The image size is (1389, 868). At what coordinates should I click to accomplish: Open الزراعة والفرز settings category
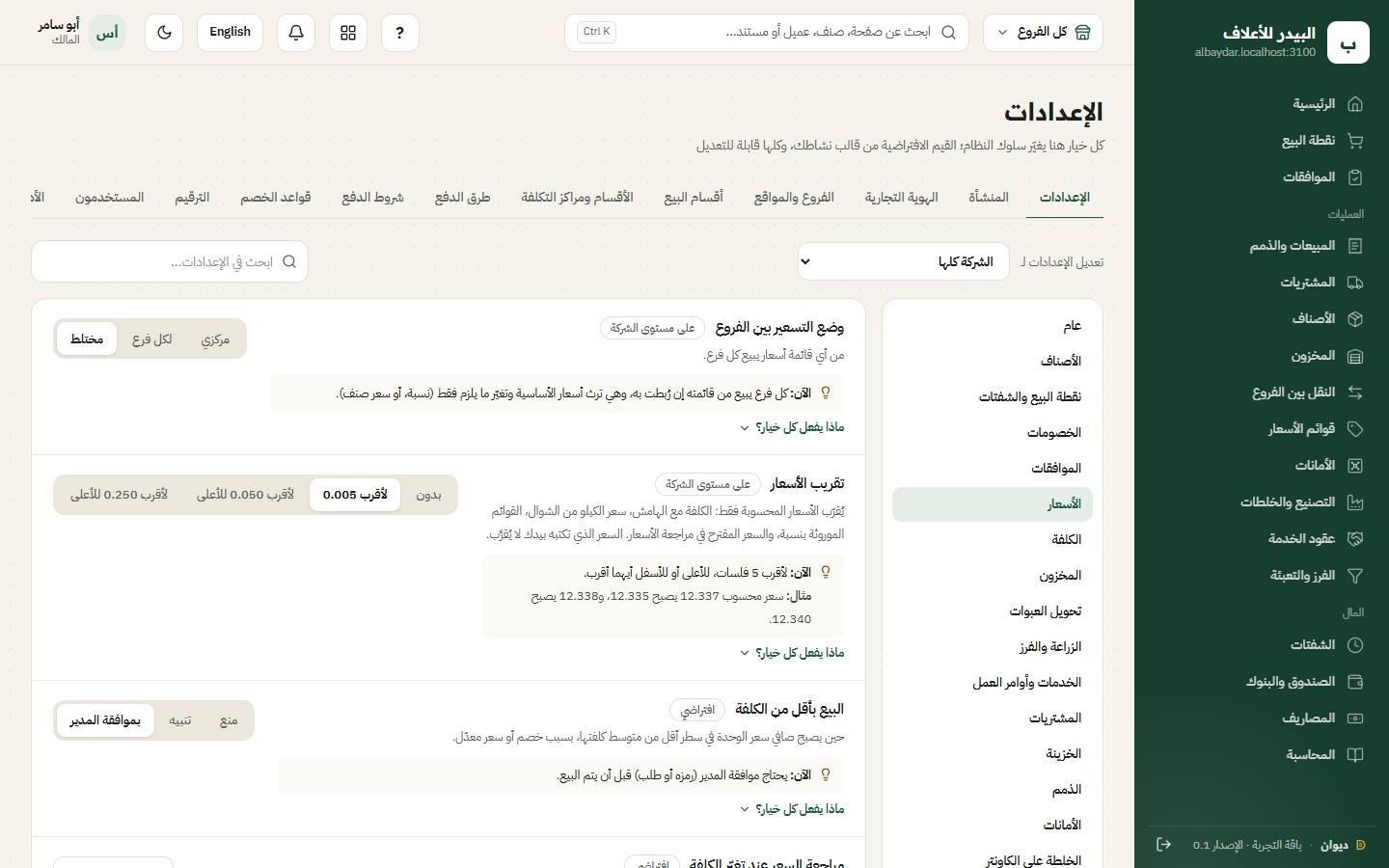(992, 647)
